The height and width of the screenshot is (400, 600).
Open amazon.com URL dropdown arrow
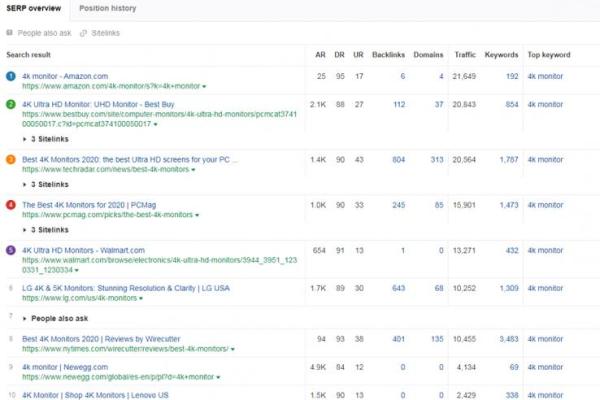pos(204,87)
